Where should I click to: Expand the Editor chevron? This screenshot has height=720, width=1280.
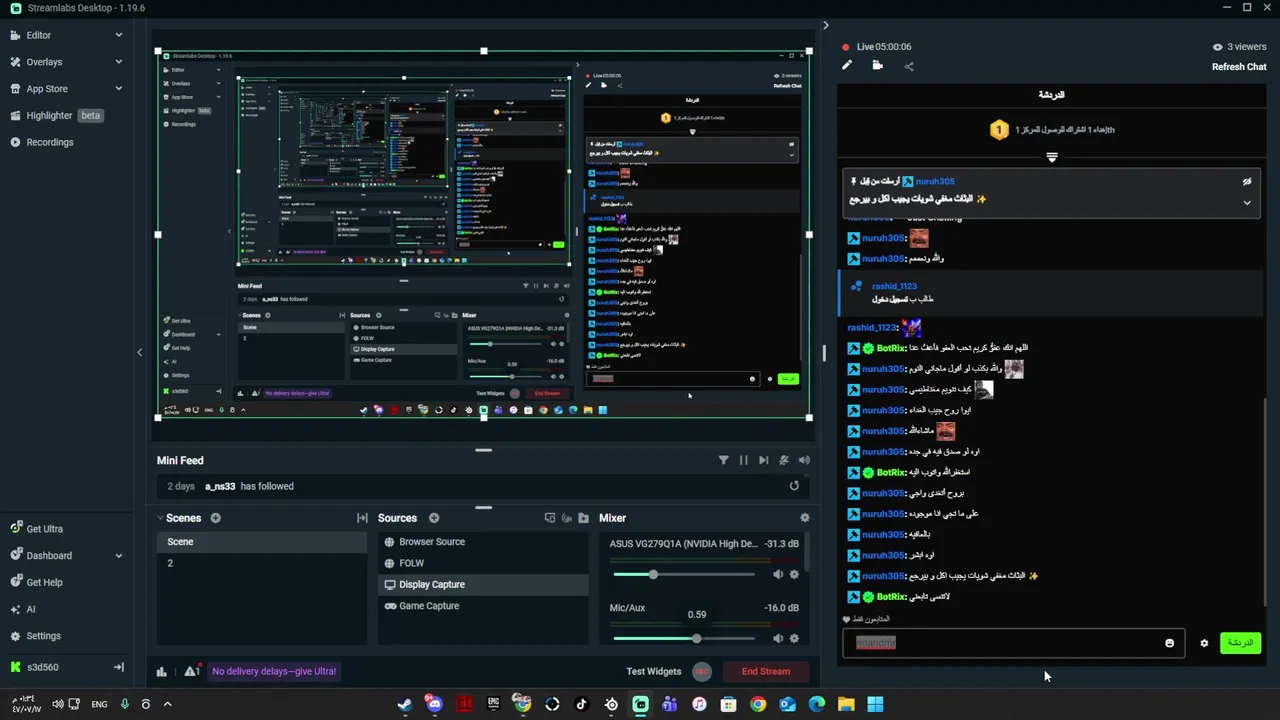coord(118,35)
